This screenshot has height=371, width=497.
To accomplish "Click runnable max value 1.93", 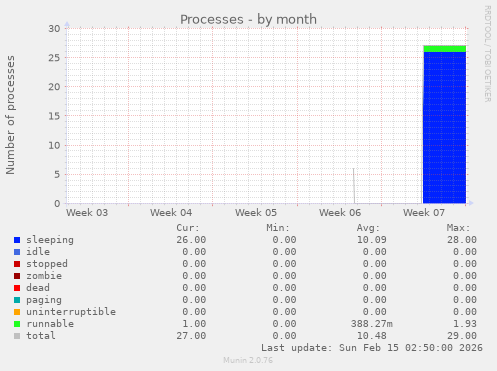I will click(x=465, y=324).
